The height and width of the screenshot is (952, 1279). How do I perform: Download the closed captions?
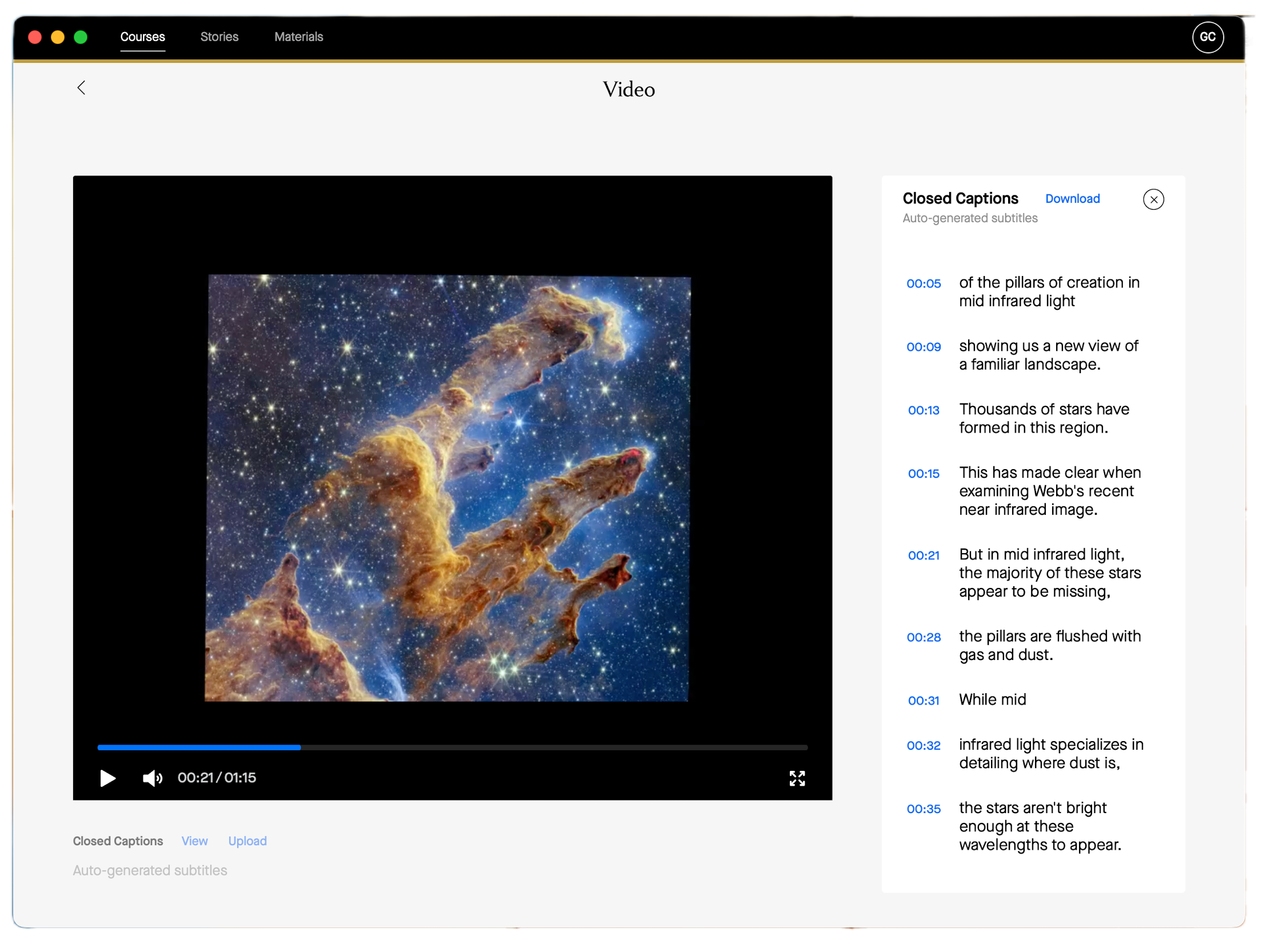pos(1072,199)
